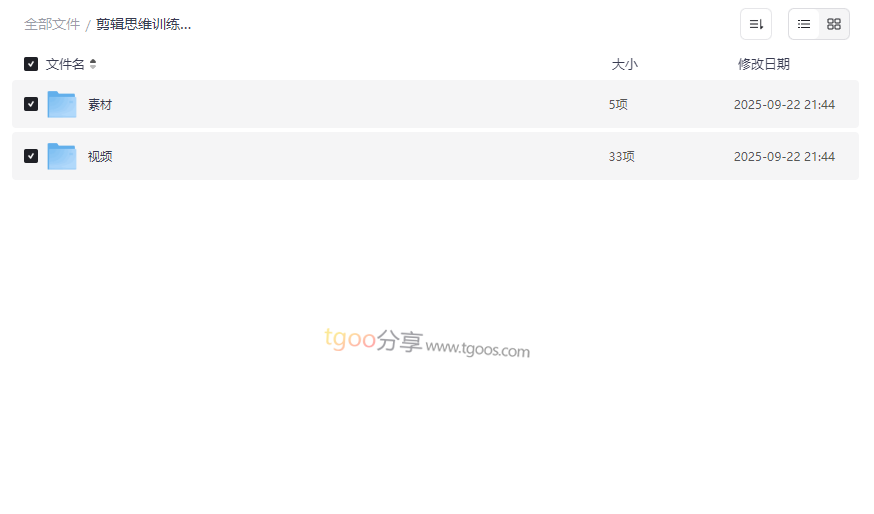Click the 视频 folder icon
The width and height of the screenshot is (874, 514).
tap(62, 156)
